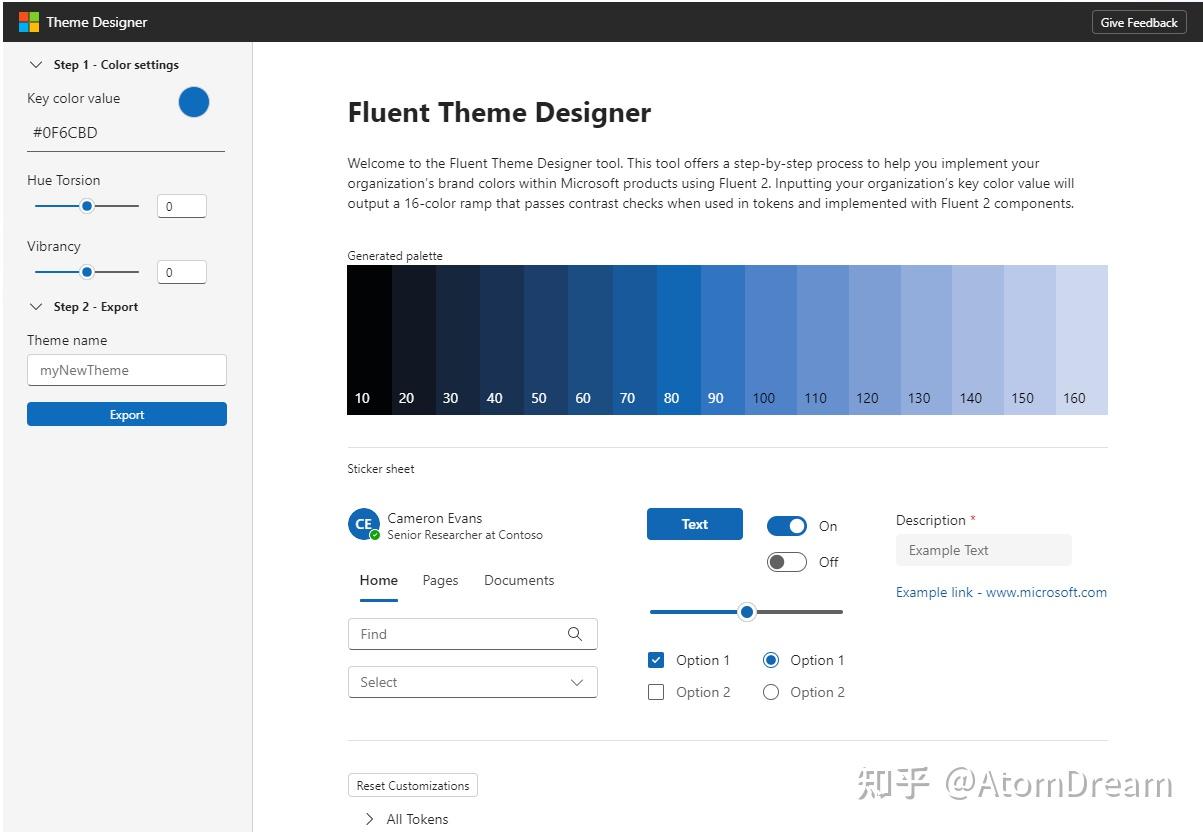1203x832 pixels.
Task: Check the Option 2 checkbox
Action: (x=656, y=692)
